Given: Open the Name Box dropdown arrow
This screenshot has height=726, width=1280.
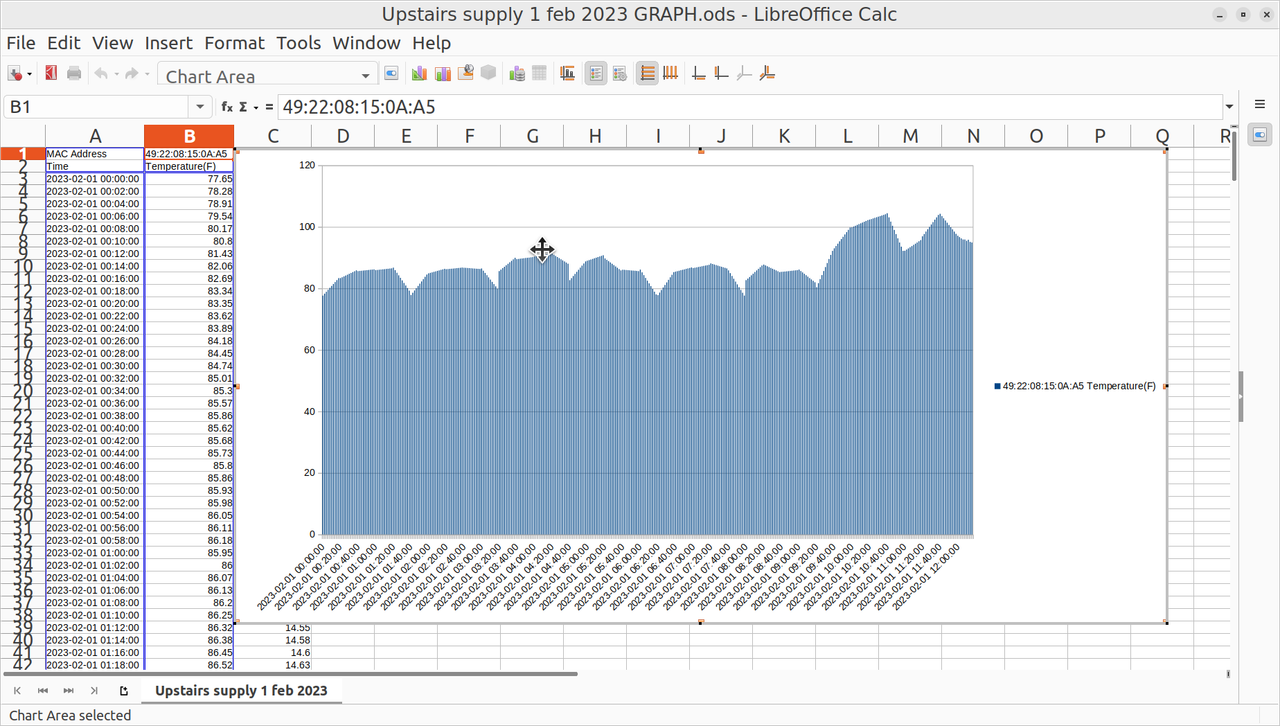Looking at the screenshot, I should 201,107.
